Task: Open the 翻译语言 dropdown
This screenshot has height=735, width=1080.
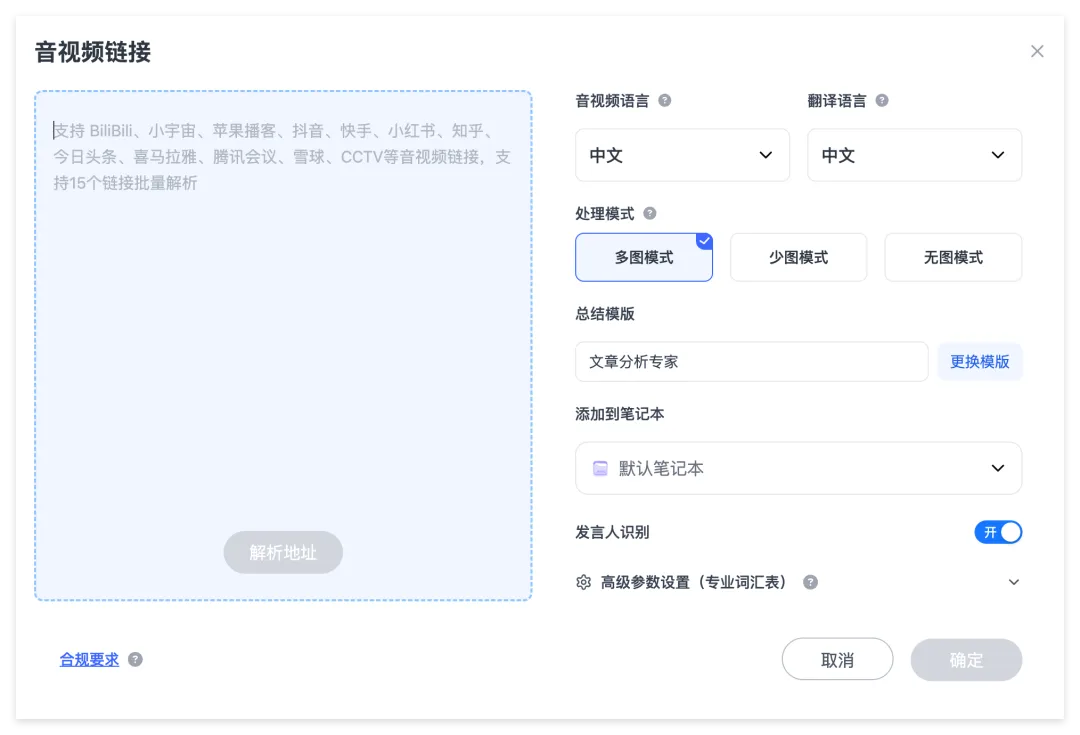Action: tap(914, 155)
